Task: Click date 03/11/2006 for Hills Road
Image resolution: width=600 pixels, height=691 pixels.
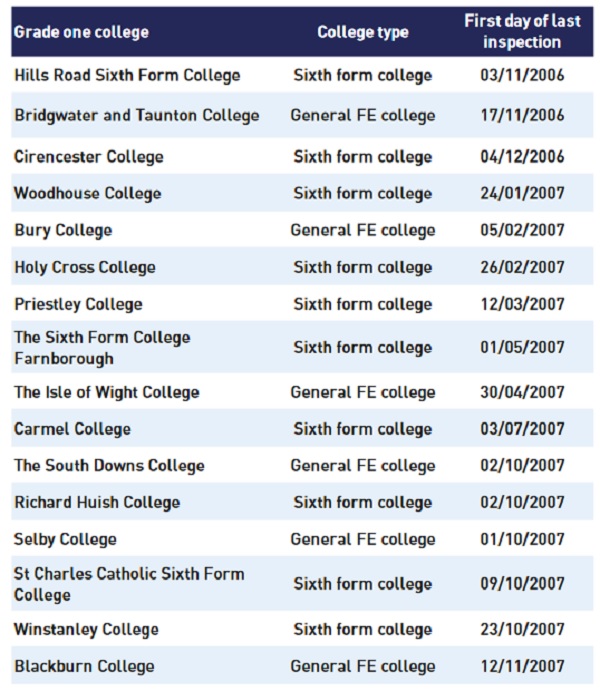Action: [522, 75]
